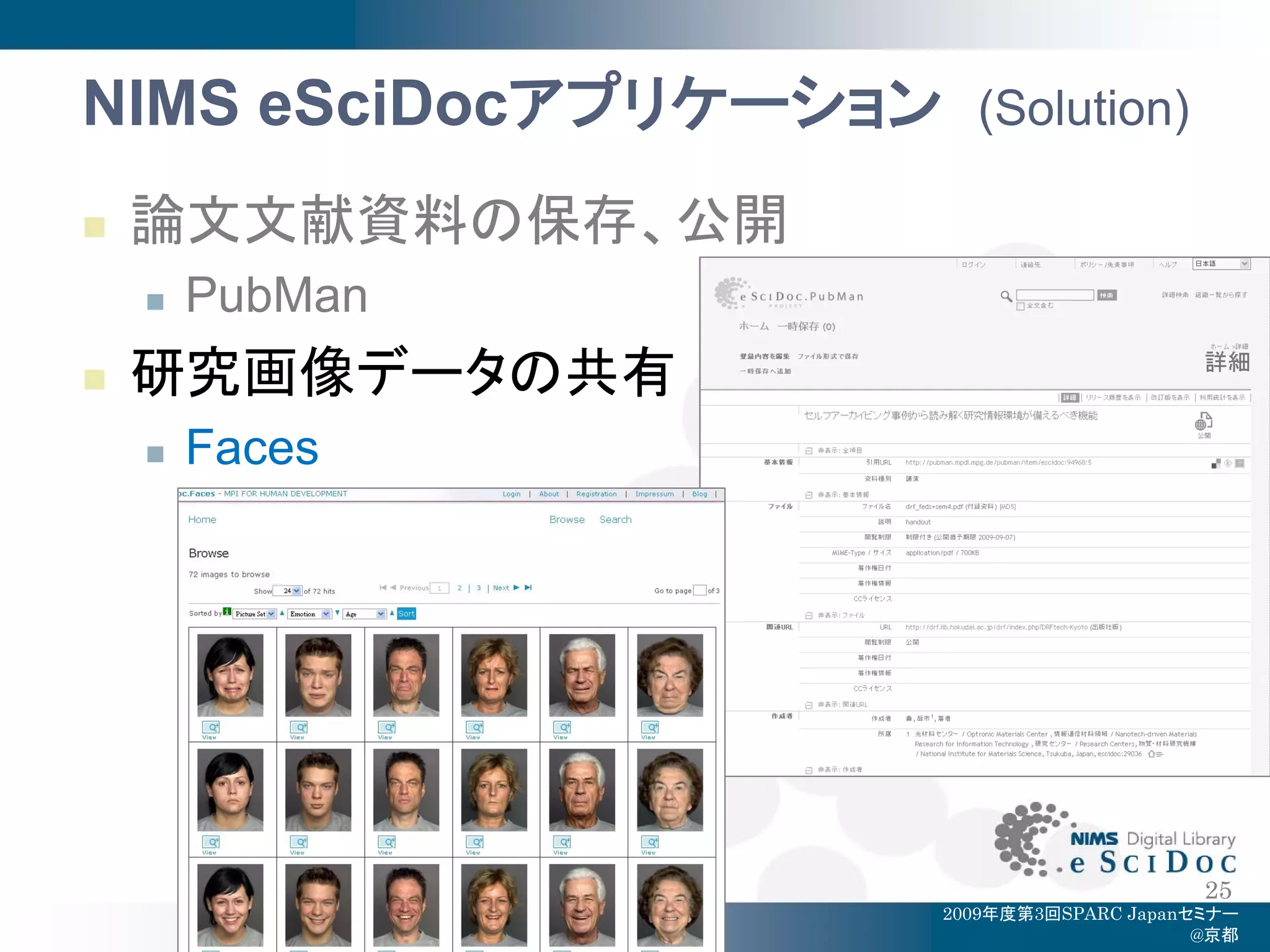Collapse the 非表示: 基本情報 section

pyautogui.click(x=809, y=495)
